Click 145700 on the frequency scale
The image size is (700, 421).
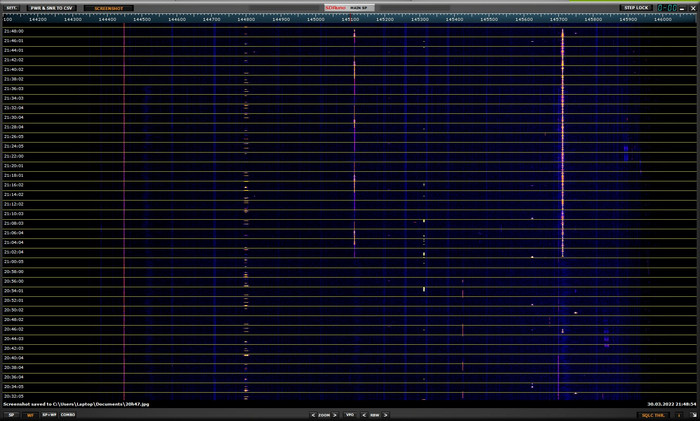coord(558,19)
